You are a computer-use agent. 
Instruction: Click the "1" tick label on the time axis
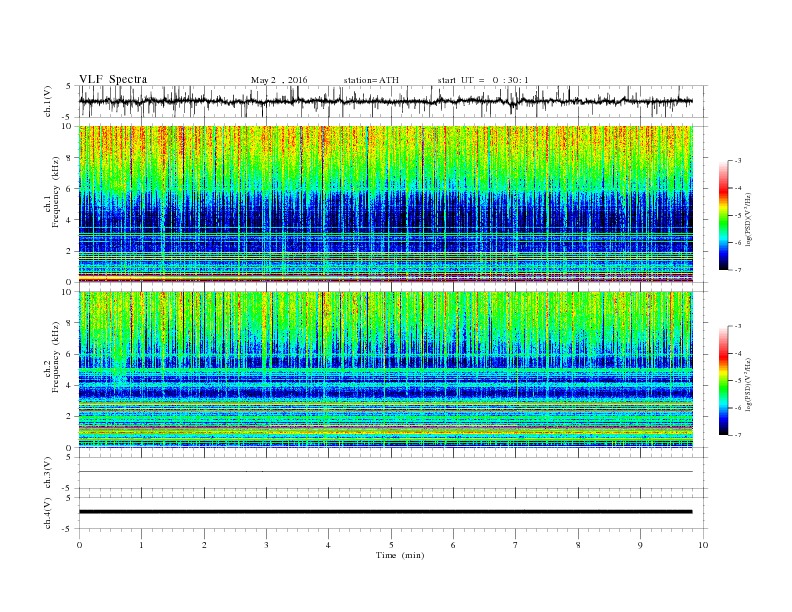(x=141, y=545)
